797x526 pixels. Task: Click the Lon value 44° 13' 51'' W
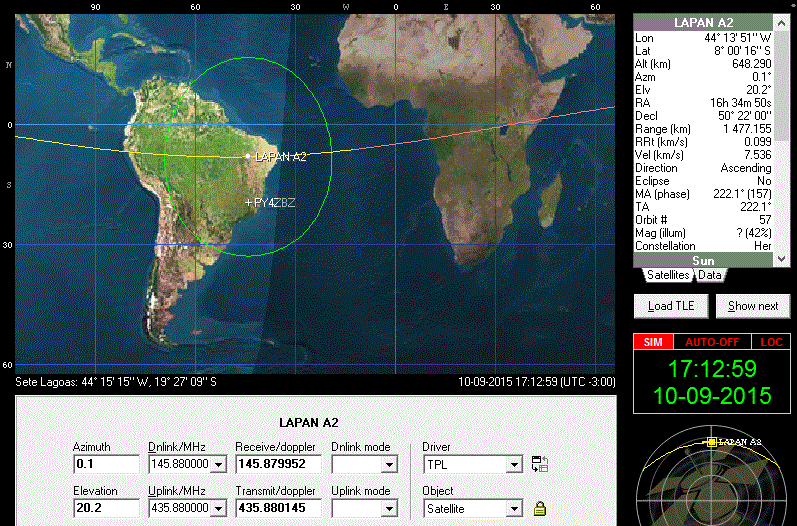pos(738,38)
